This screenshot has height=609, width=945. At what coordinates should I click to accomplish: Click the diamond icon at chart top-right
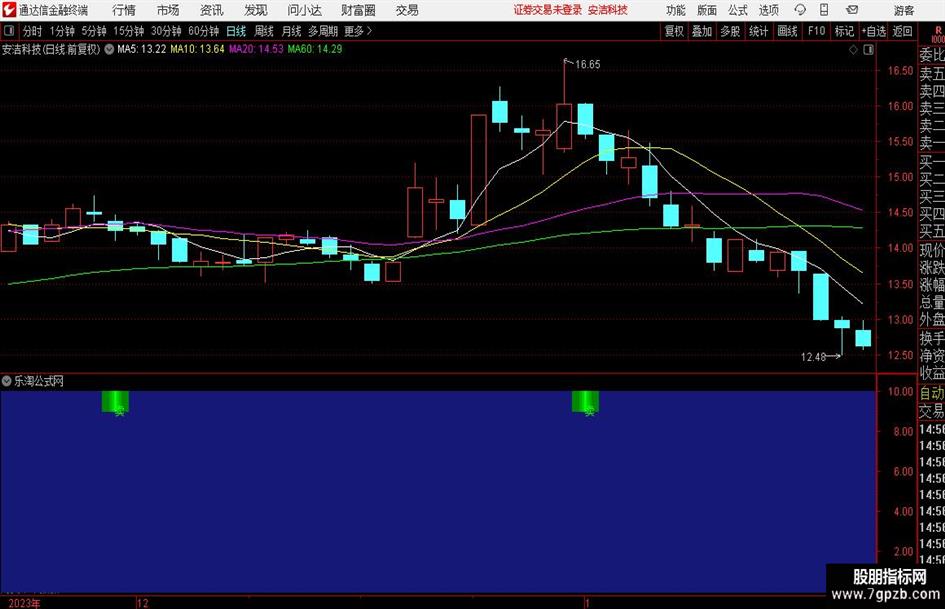click(x=853, y=50)
